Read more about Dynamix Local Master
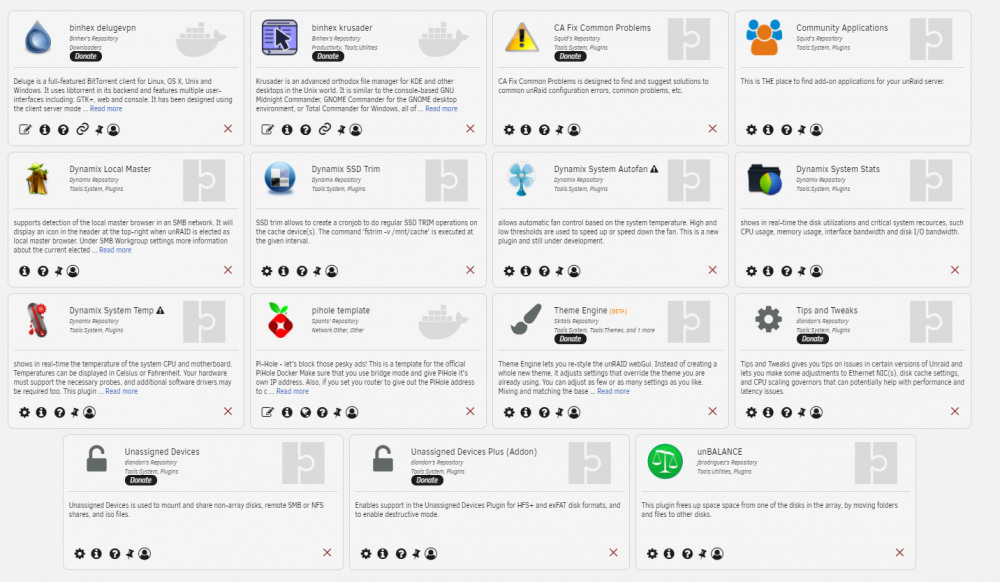 click(115, 250)
